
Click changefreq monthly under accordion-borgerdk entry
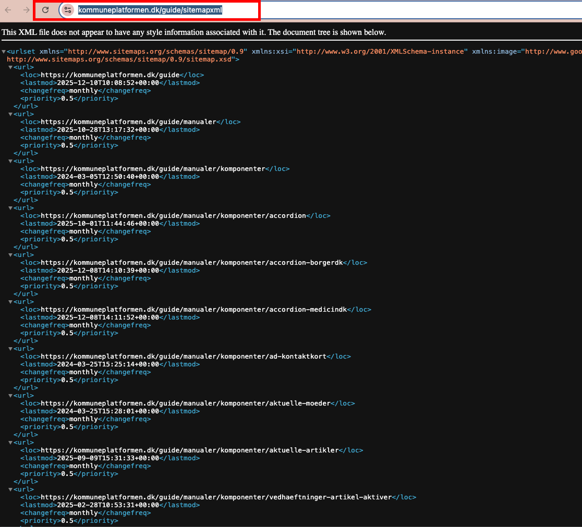84,278
